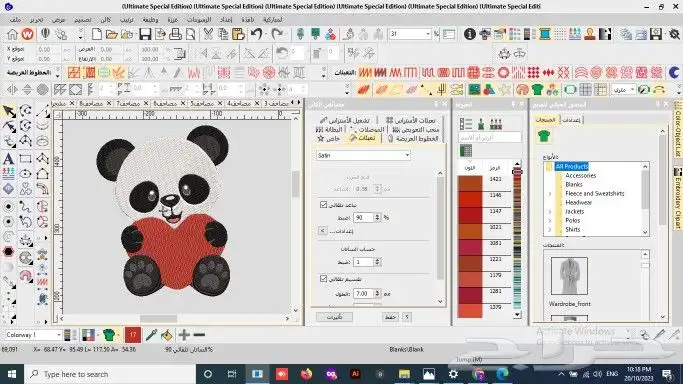Expand the Polos category

(x=550, y=220)
